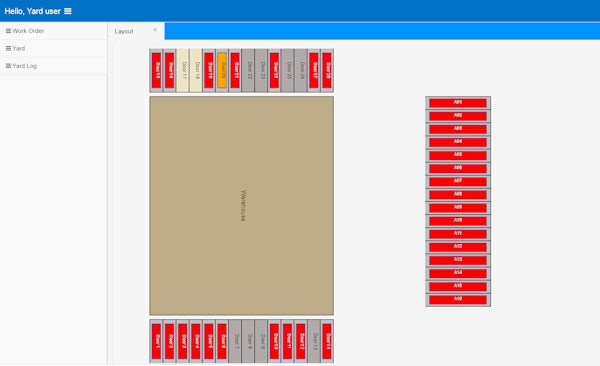Select gray Door 23 slot

(261, 70)
